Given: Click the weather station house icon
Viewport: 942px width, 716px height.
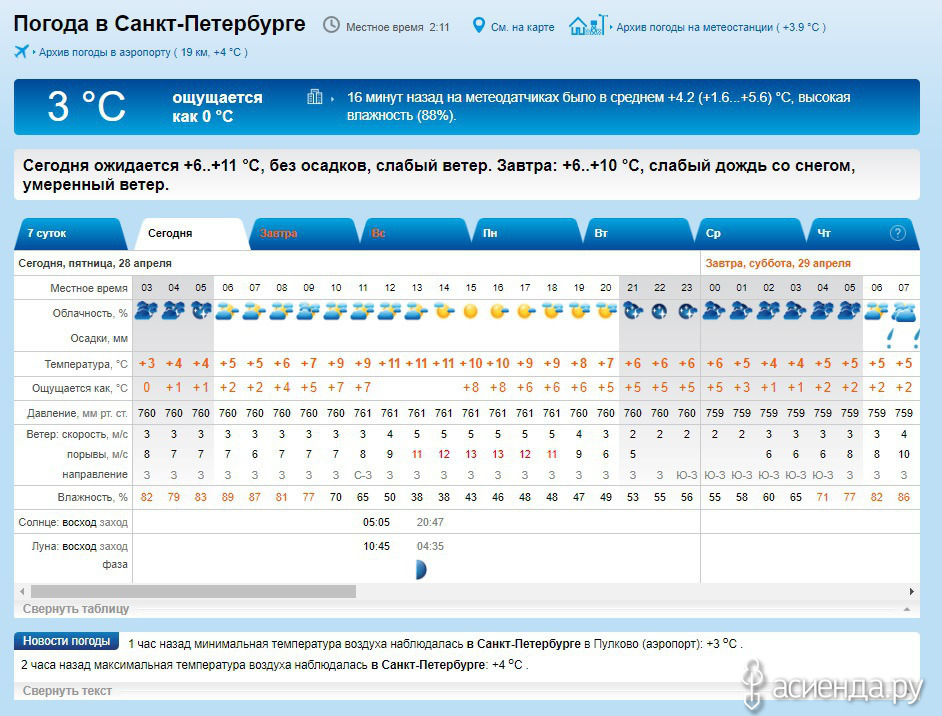Looking at the screenshot, I should (x=588, y=25).
